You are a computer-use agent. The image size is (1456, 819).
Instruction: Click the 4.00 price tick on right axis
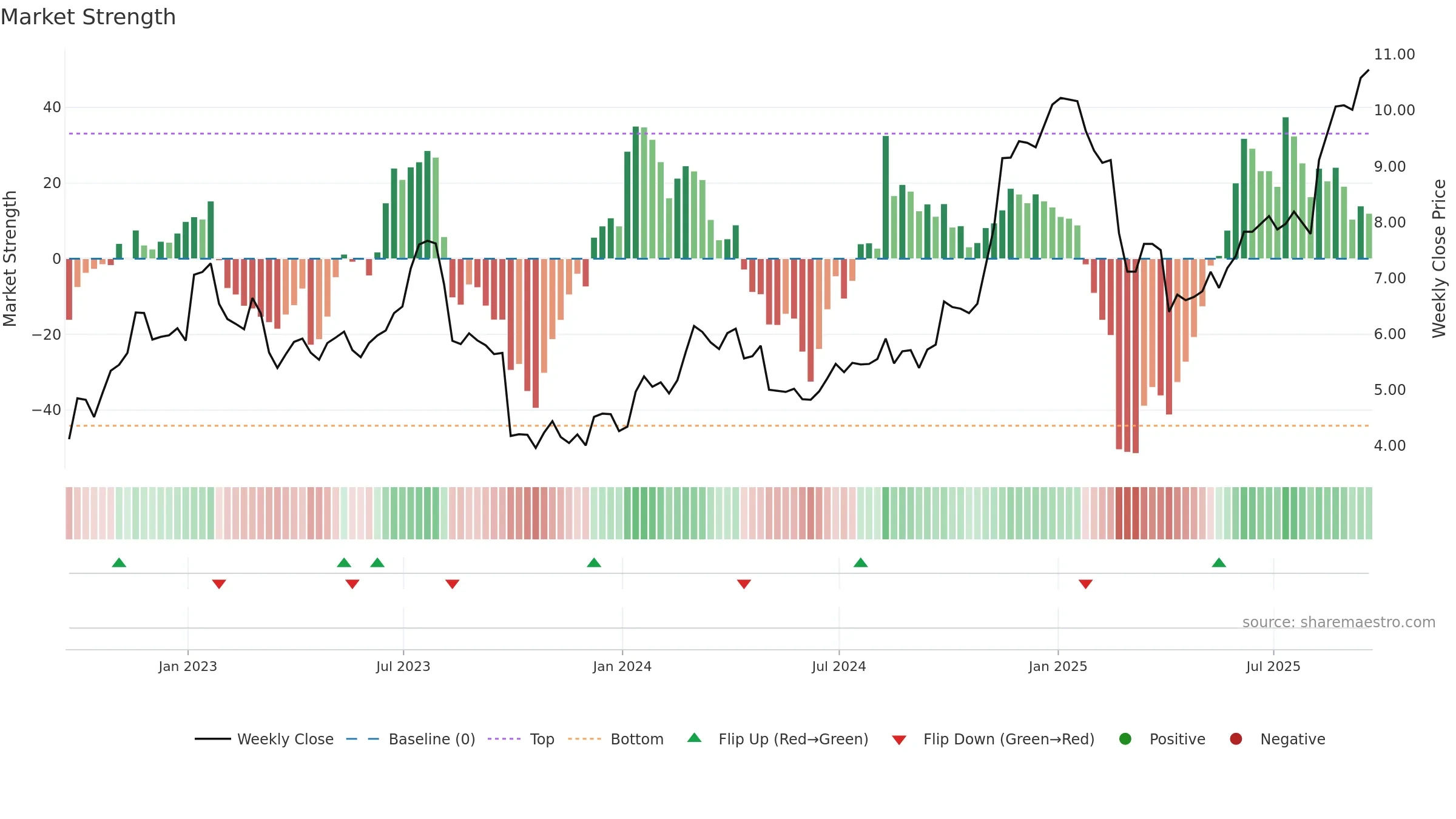(x=1390, y=446)
